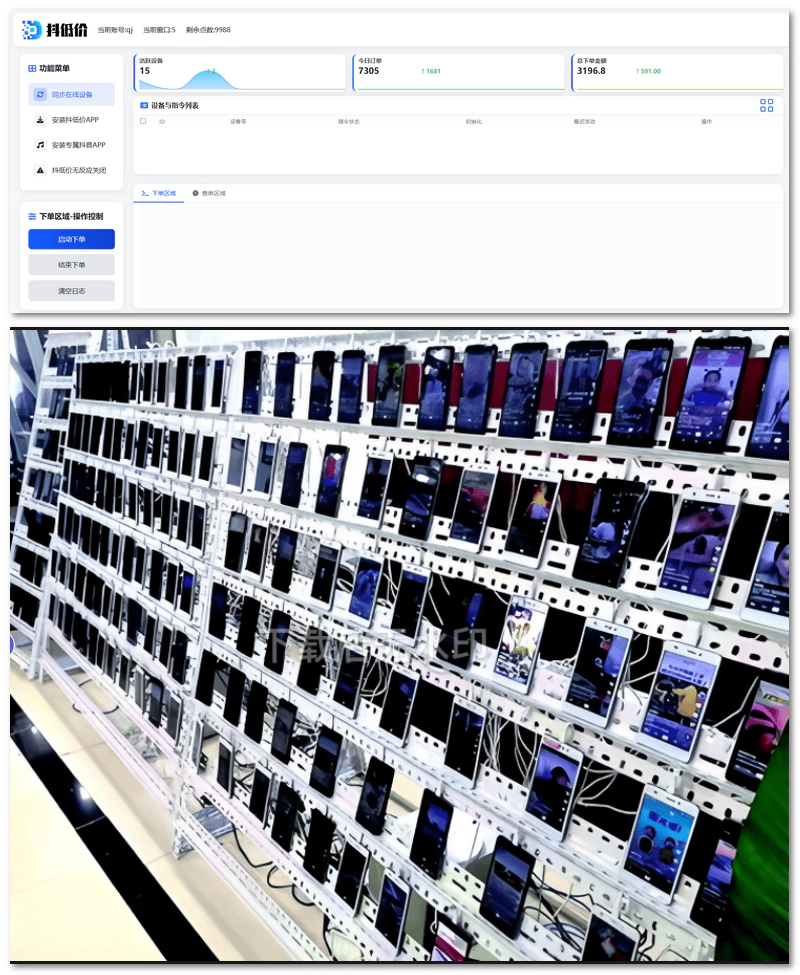
Task: Tick the select-all checkbox in device table
Action: 143,122
